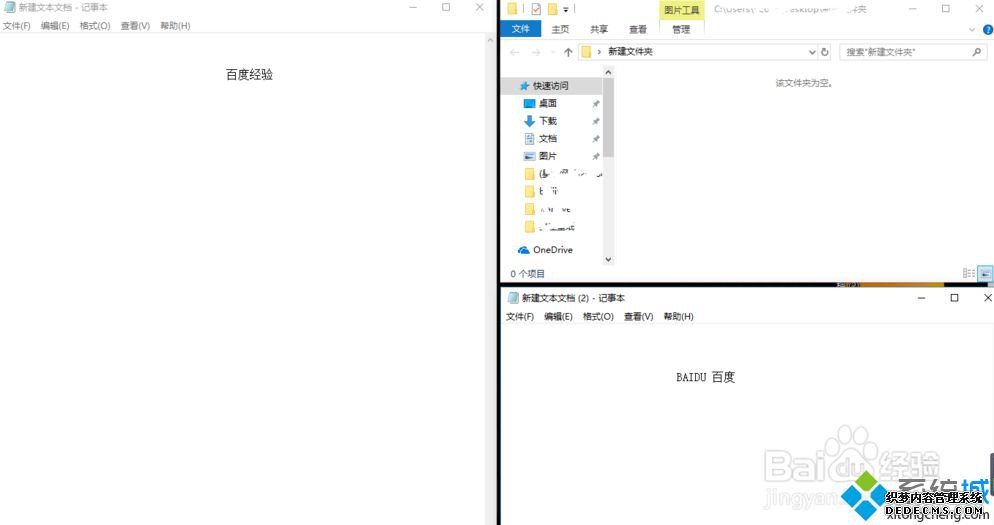Open 格式 menu in 新建文本文档 (2) Notepad
994x525 pixels.
[x=598, y=316]
